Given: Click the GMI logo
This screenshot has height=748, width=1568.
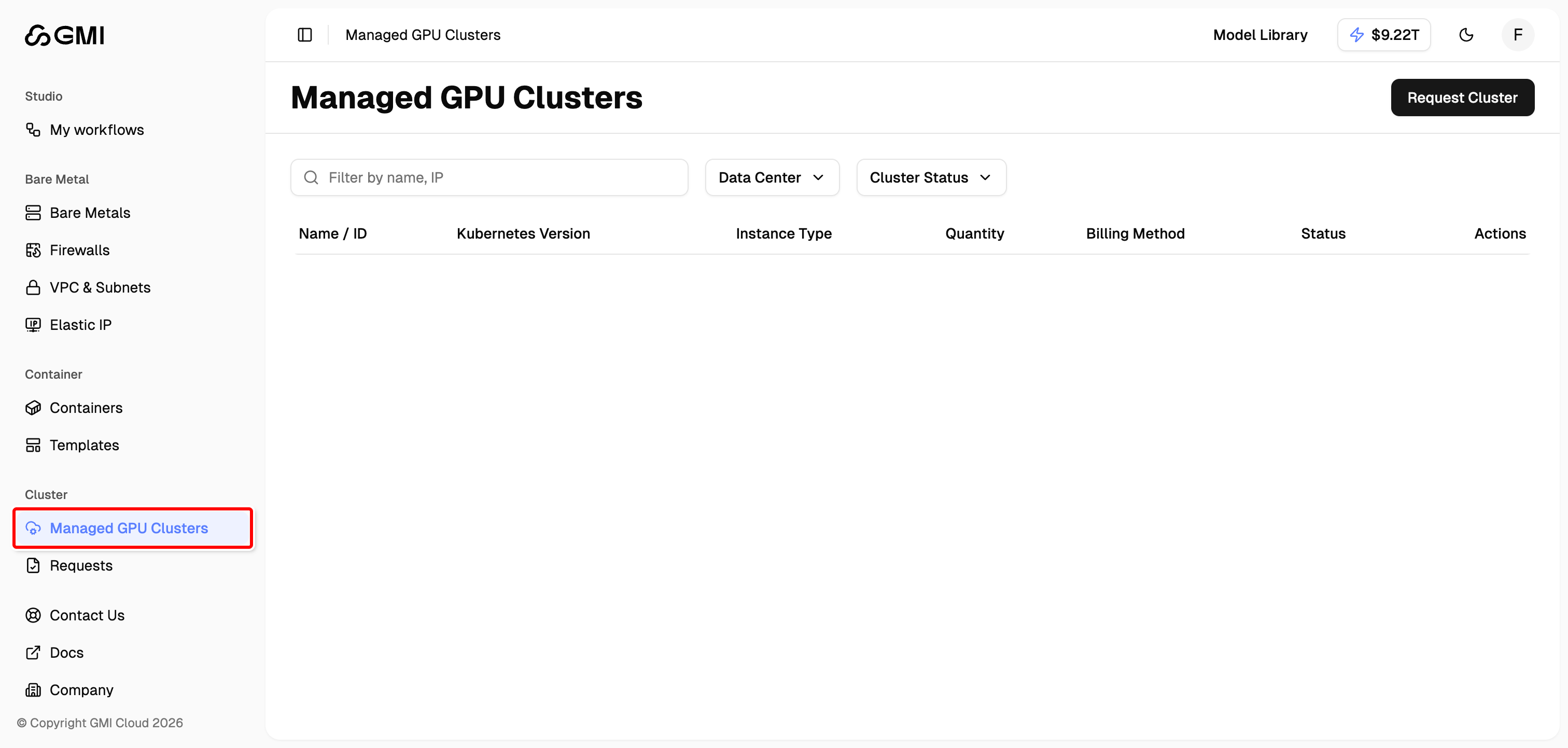Looking at the screenshot, I should pyautogui.click(x=64, y=35).
